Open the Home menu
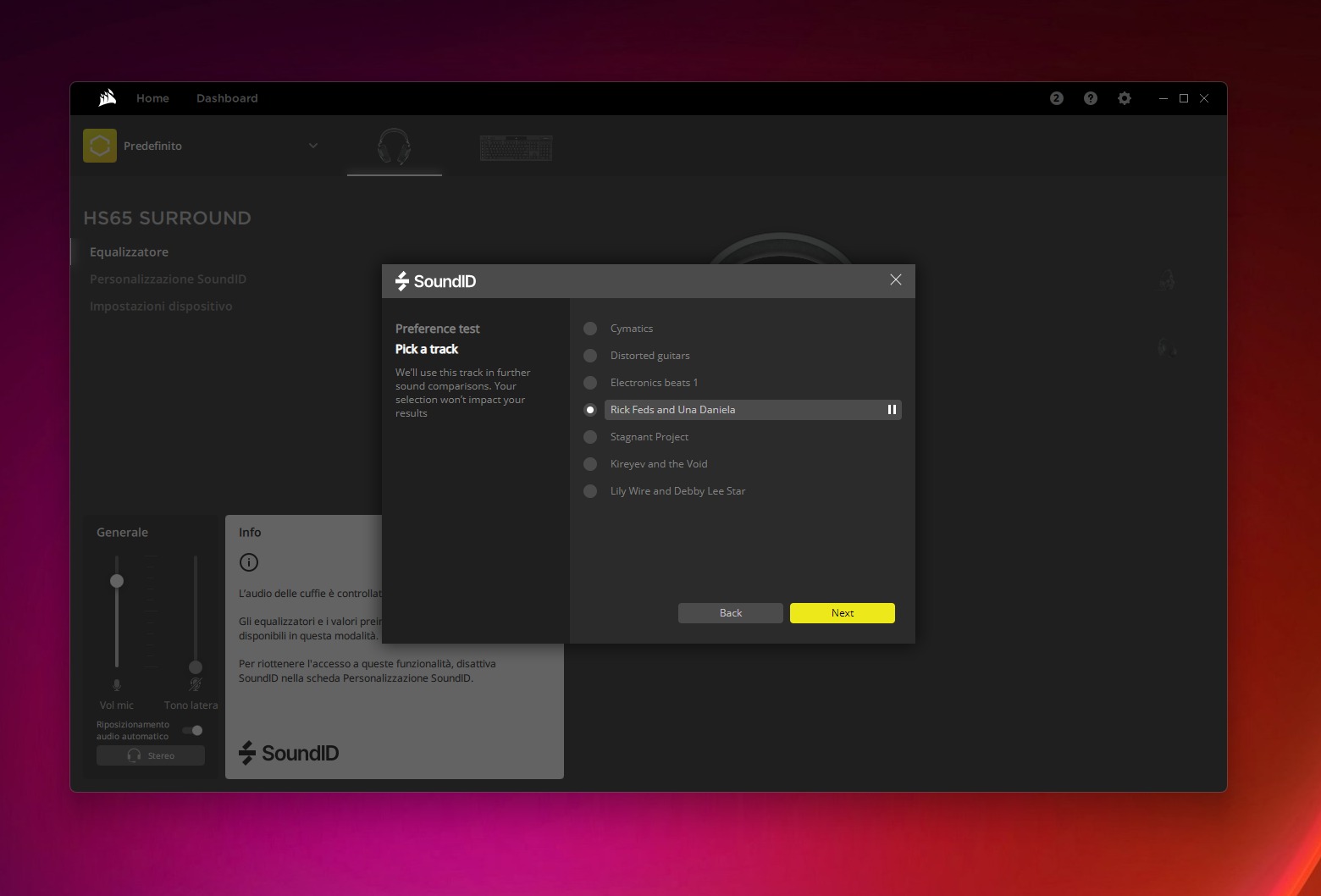Viewport: 1321px width, 896px height. pos(152,98)
